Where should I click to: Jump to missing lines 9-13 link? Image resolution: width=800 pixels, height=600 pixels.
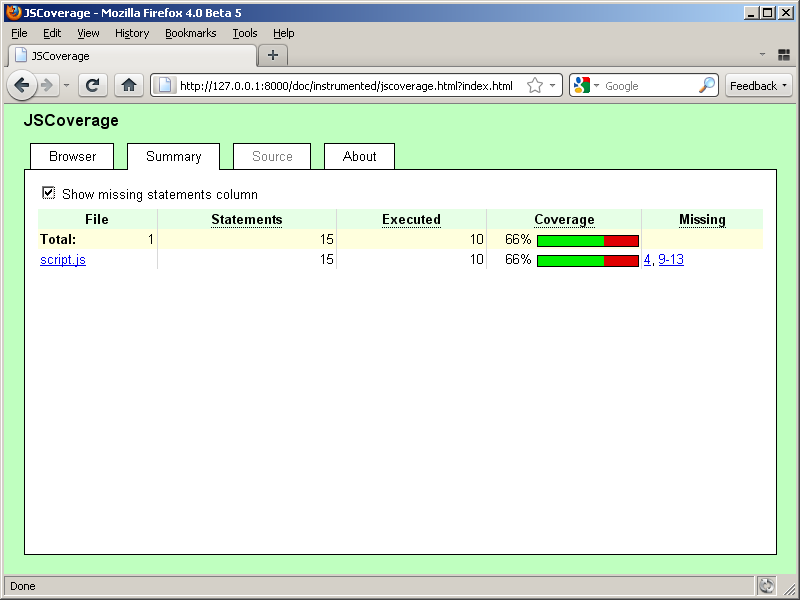(671, 259)
